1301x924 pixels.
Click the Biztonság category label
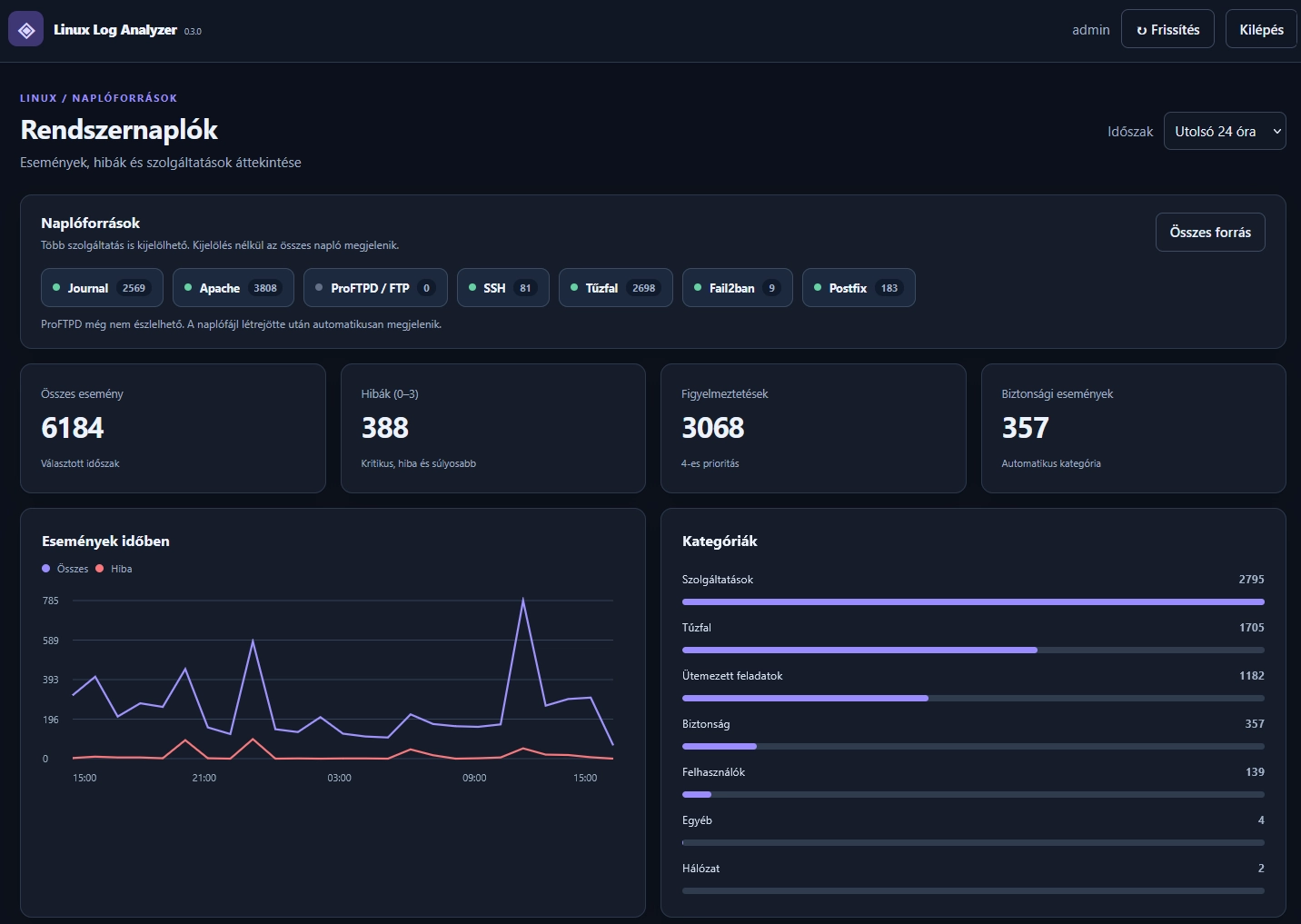pos(706,724)
